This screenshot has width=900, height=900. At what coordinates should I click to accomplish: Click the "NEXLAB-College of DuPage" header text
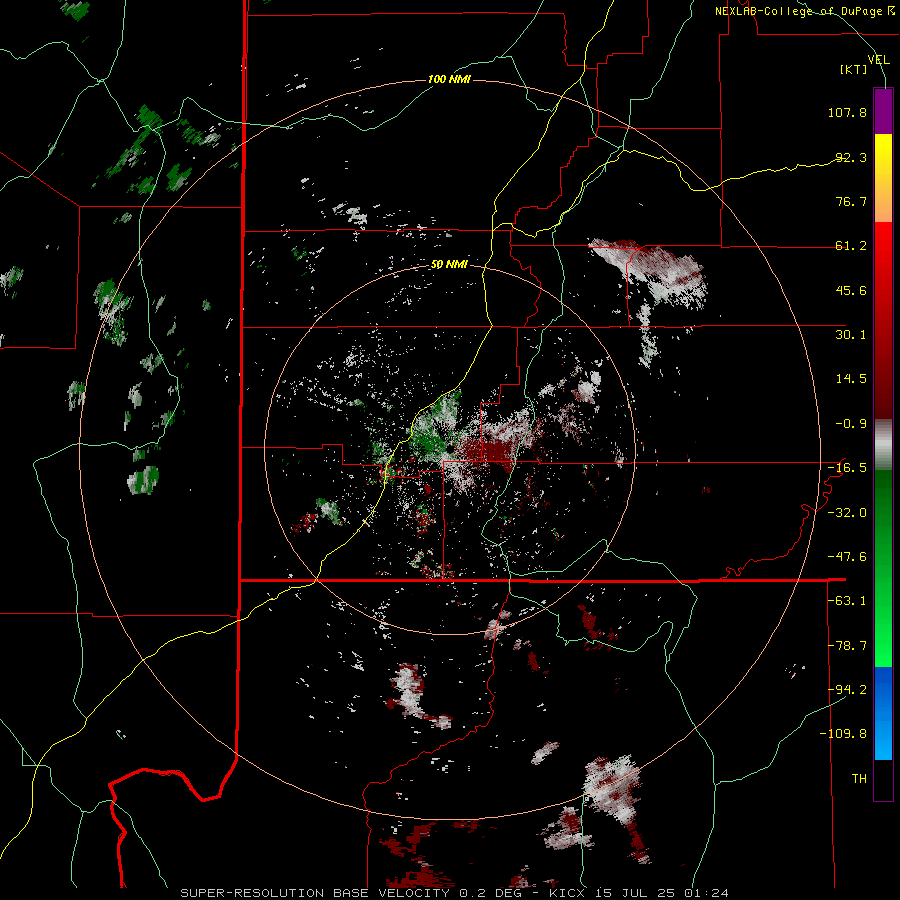[800, 11]
